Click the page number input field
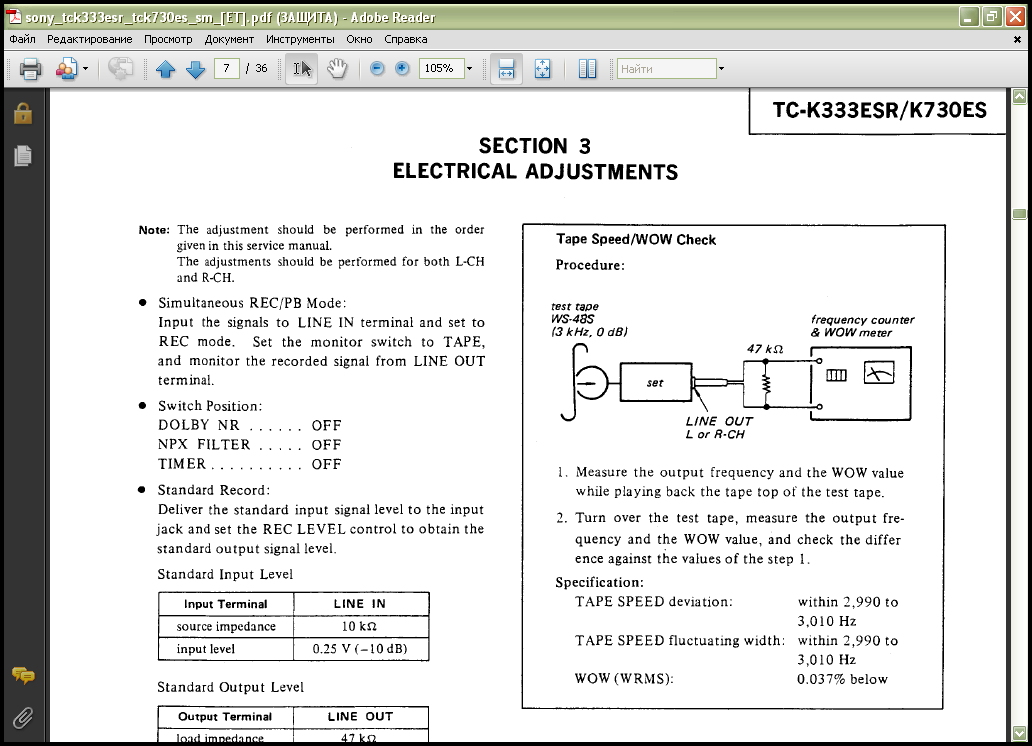This screenshot has height=746, width=1032. pyautogui.click(x=227, y=69)
